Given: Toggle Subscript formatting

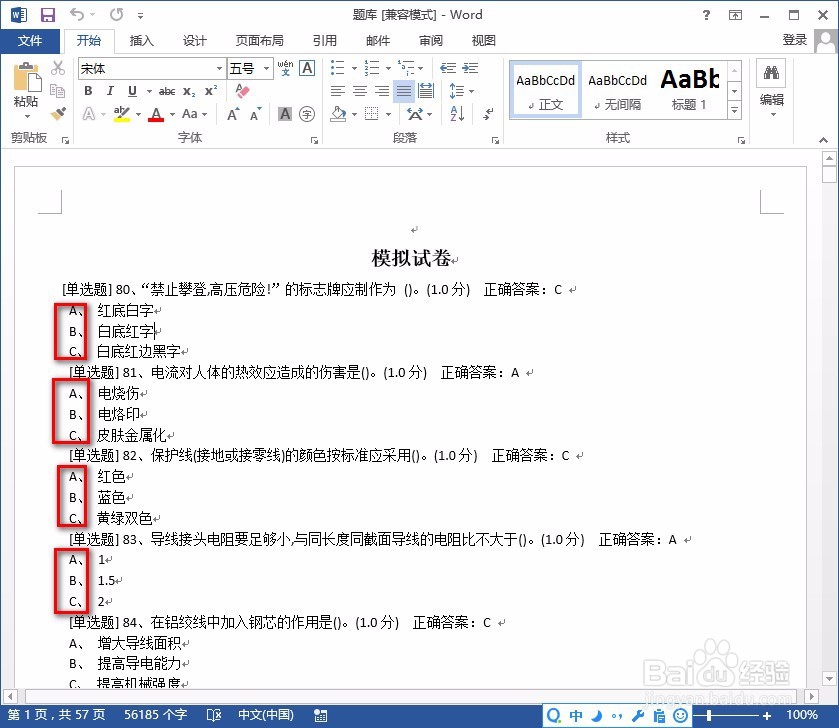Looking at the screenshot, I should tap(189, 91).
